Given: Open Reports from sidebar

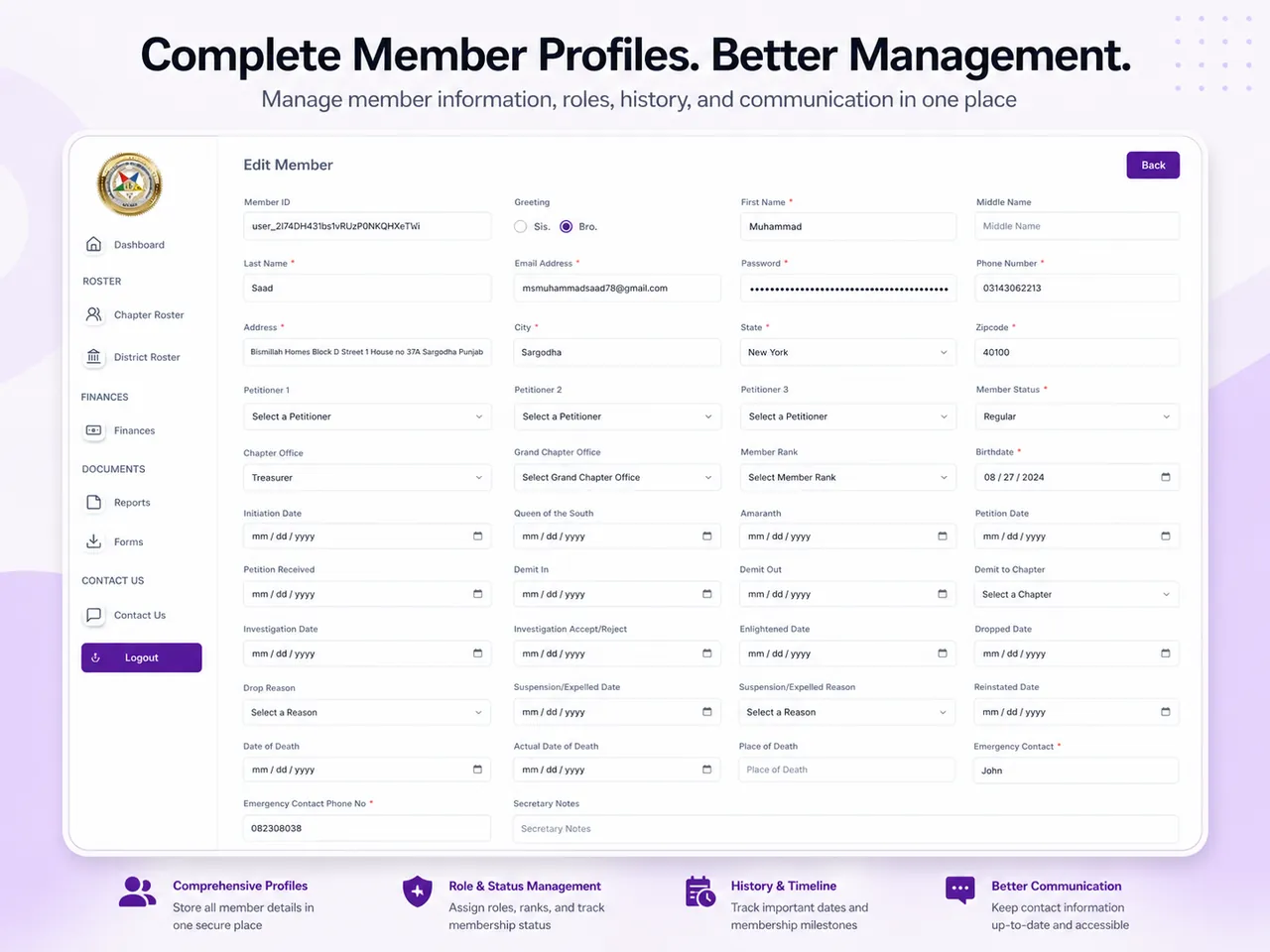Looking at the screenshot, I should pos(132,503).
